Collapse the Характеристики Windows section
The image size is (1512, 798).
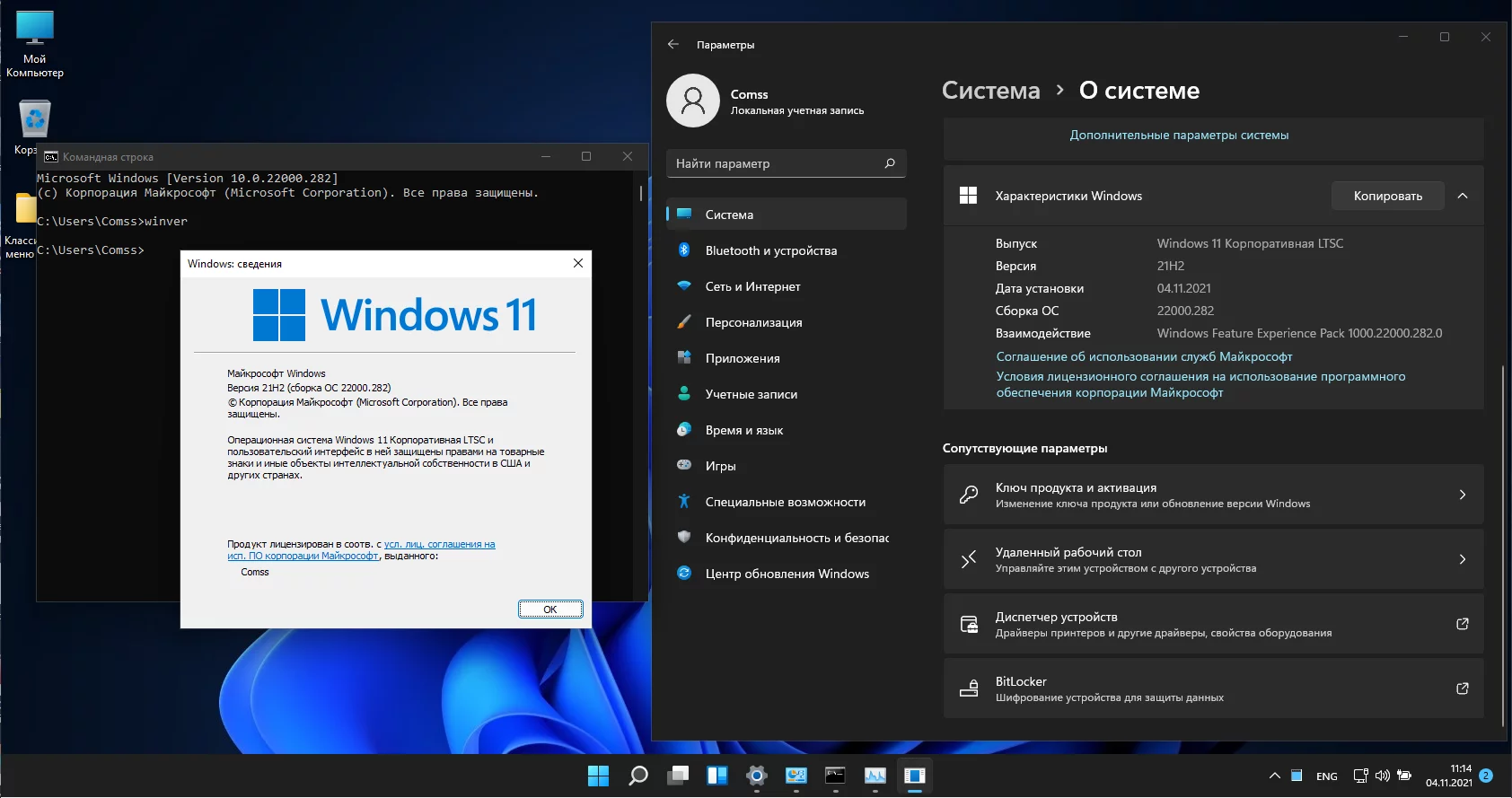click(1463, 196)
